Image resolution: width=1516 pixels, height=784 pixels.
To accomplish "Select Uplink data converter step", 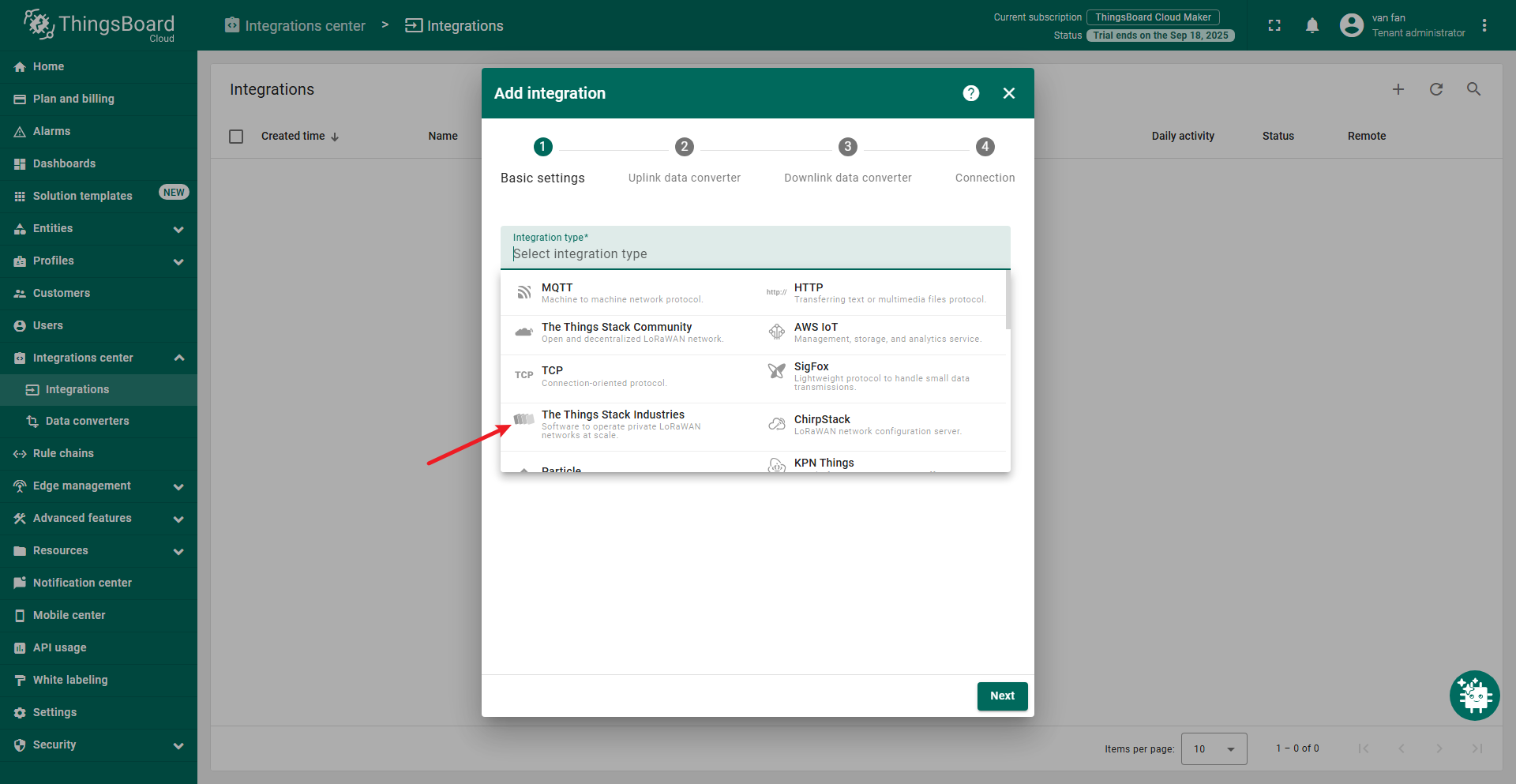I will coord(685,161).
